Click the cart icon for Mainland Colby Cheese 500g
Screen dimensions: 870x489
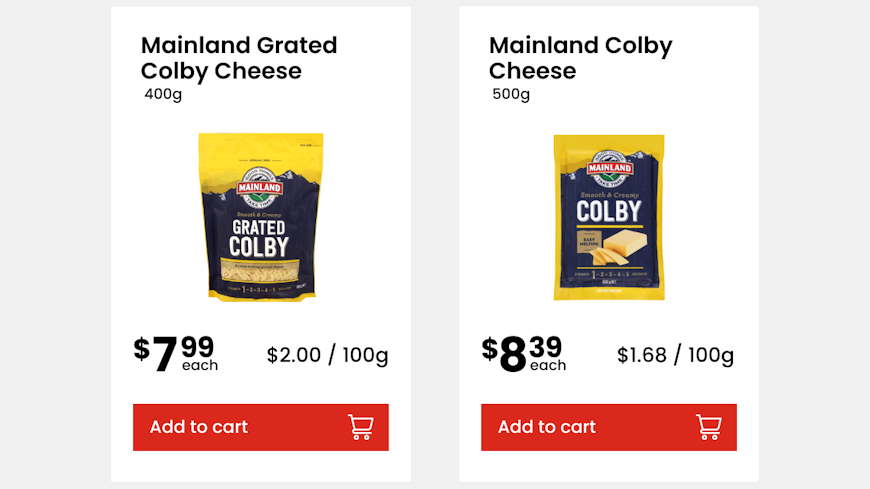708,427
